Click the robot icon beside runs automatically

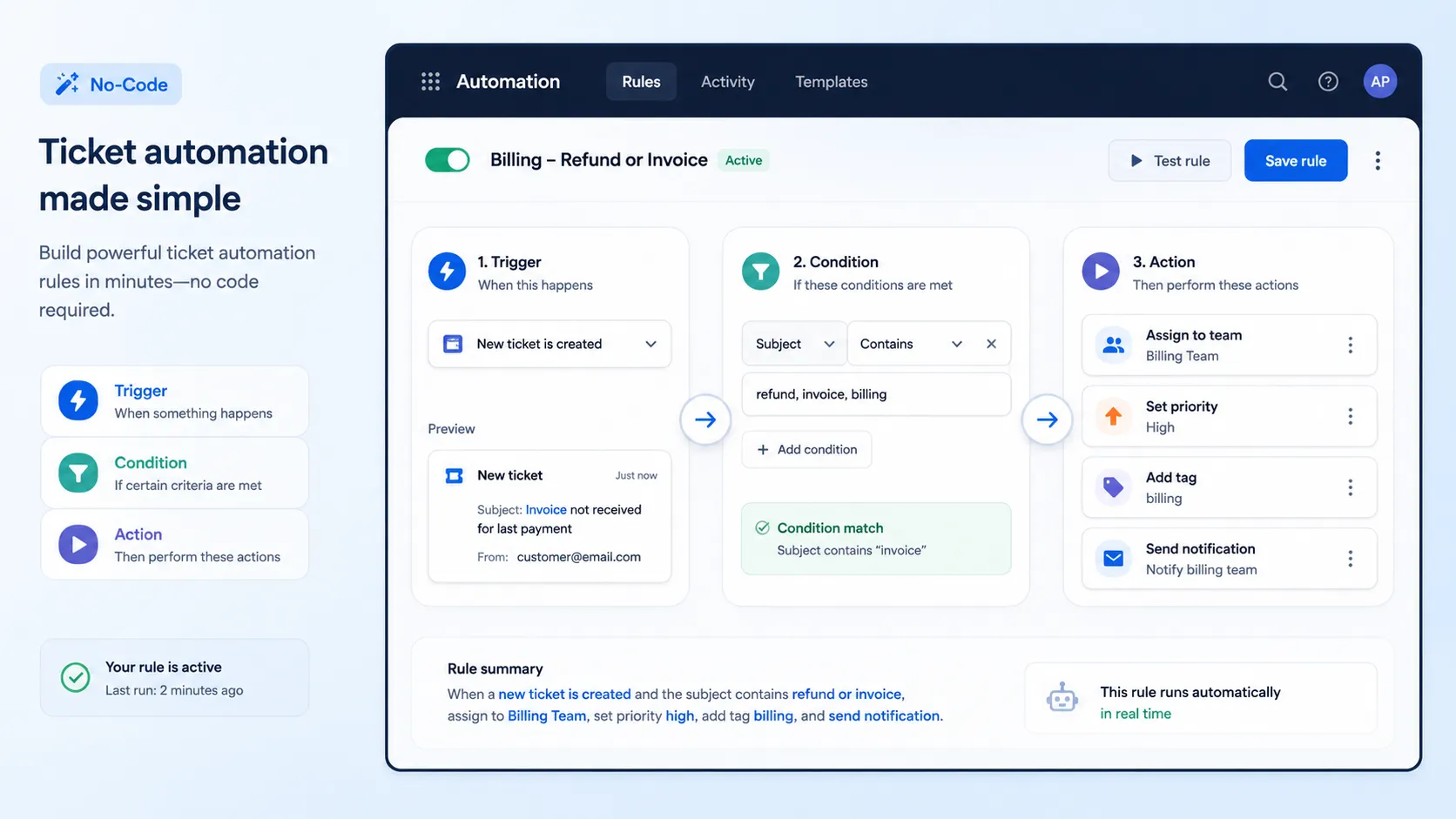(1062, 698)
